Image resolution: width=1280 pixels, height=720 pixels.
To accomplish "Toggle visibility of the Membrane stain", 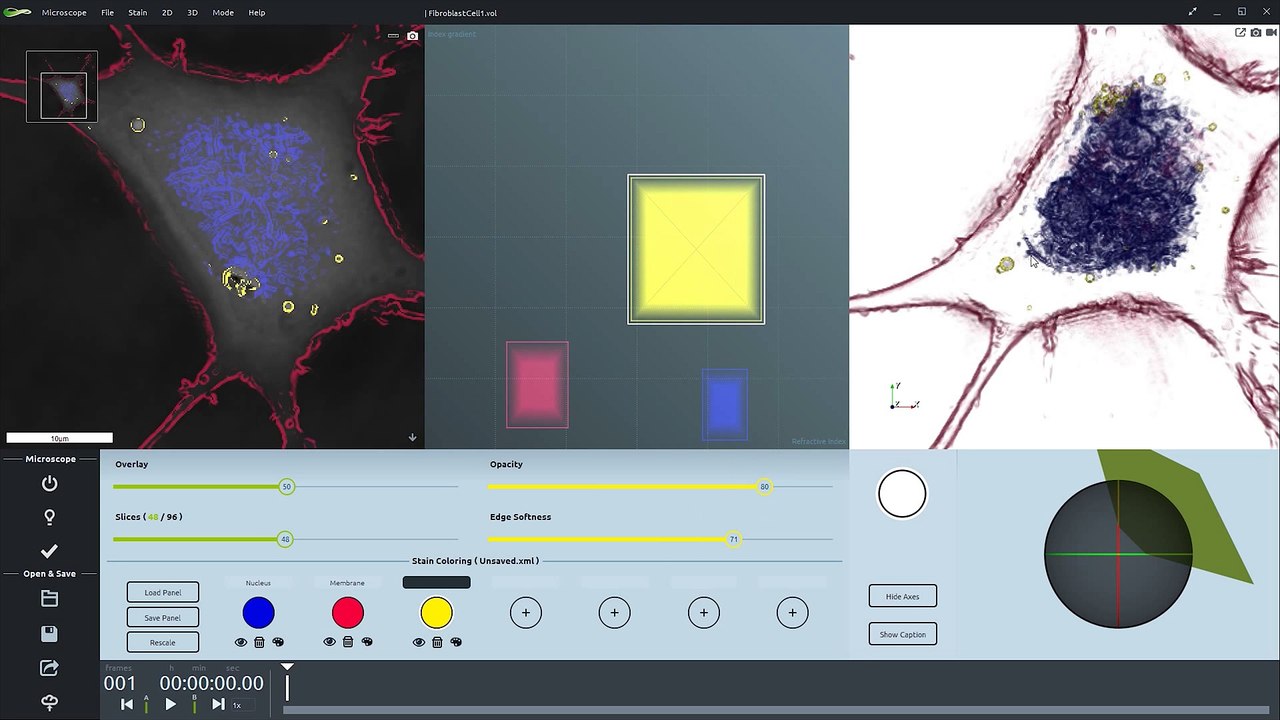I will (329, 642).
